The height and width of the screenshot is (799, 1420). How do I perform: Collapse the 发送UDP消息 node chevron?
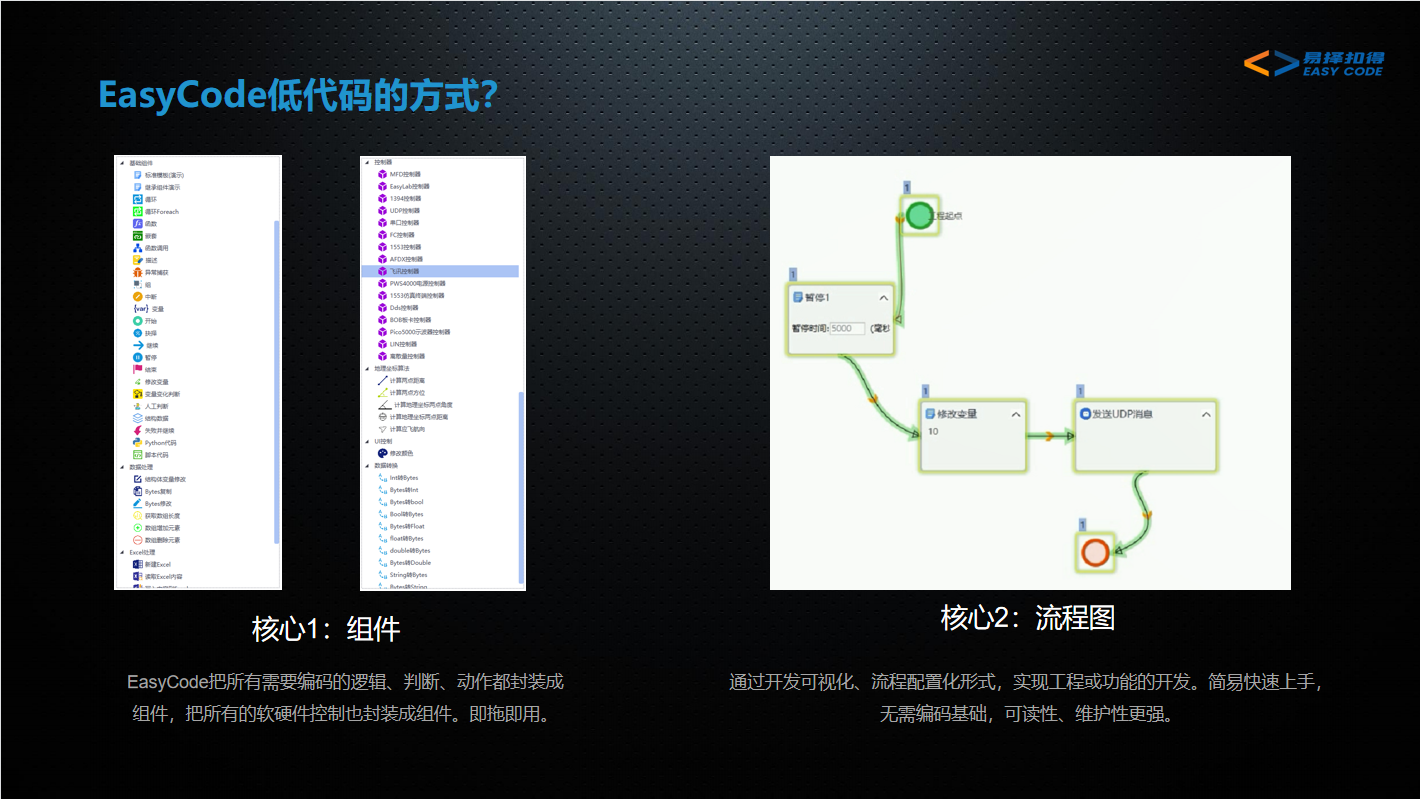click(x=1206, y=414)
